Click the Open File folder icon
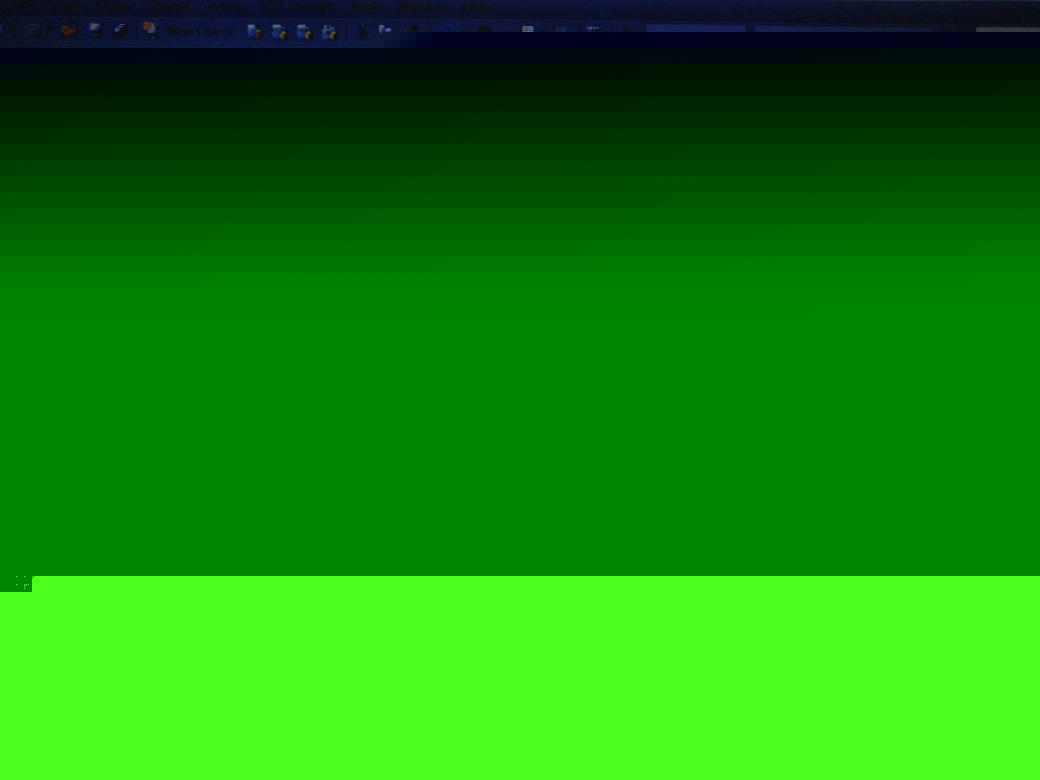Screen dimensions: 1040x780 coord(68,30)
